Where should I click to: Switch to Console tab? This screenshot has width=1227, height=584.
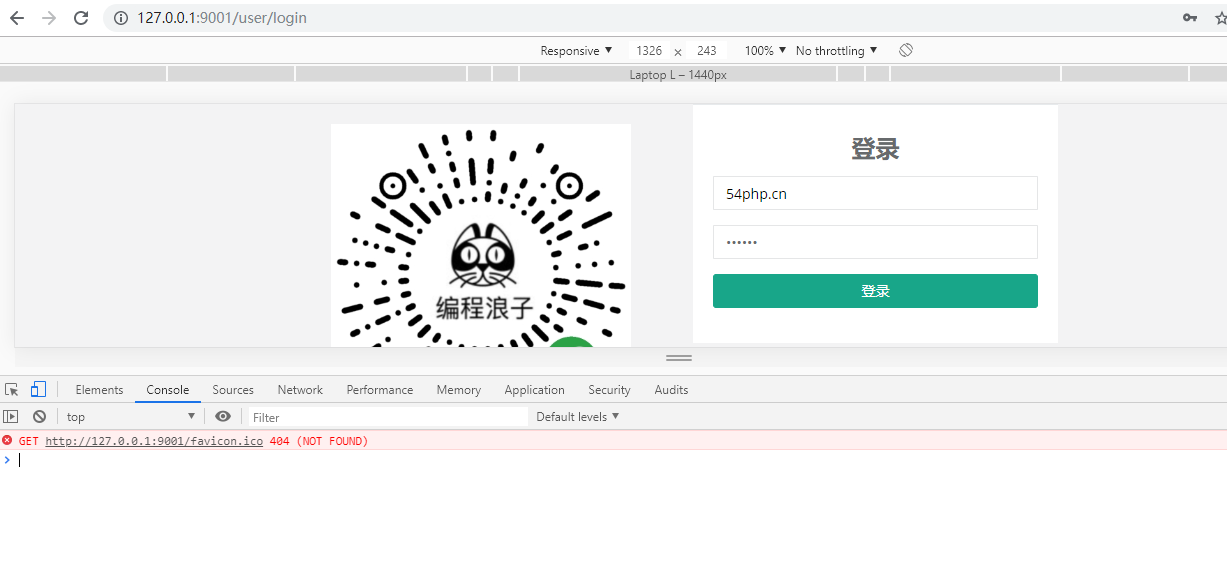point(168,390)
